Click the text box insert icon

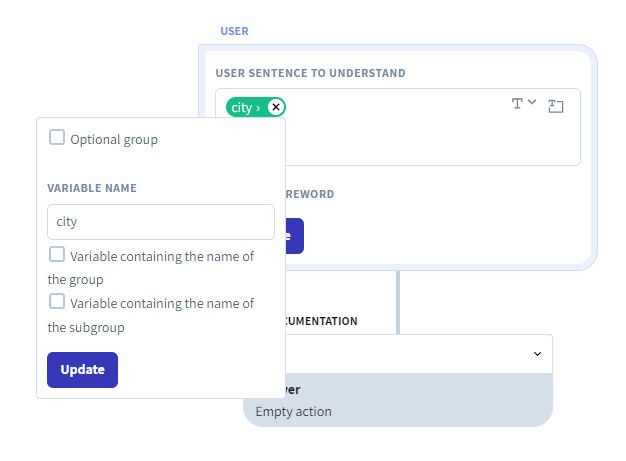pos(556,105)
